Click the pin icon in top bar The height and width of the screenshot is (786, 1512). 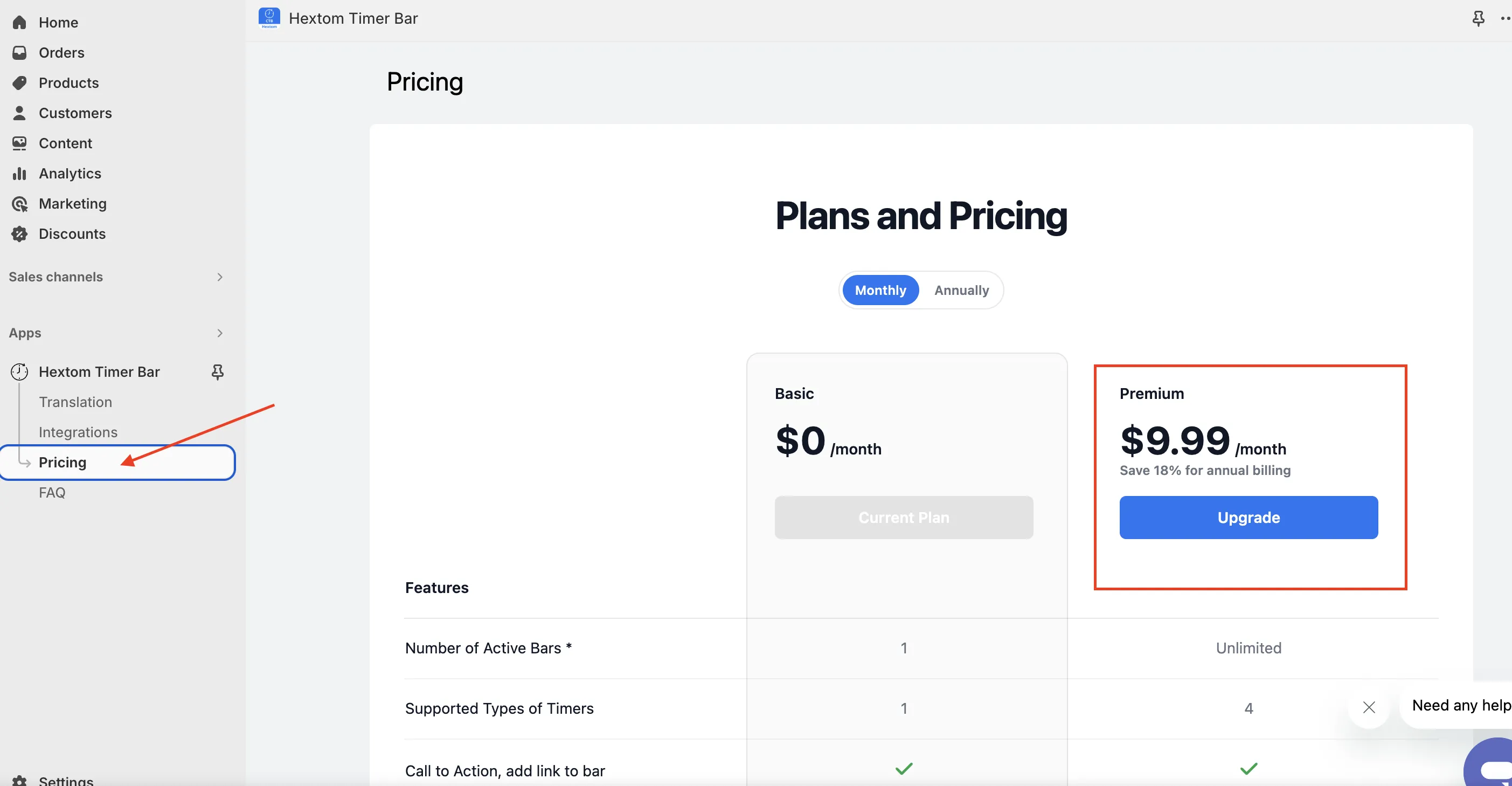(1478, 19)
